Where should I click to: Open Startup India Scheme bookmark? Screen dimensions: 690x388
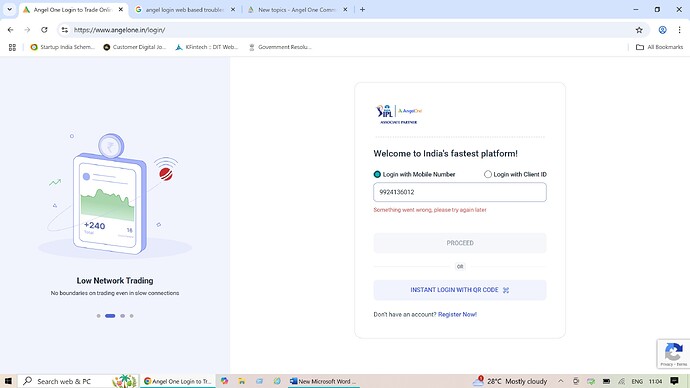point(62,47)
